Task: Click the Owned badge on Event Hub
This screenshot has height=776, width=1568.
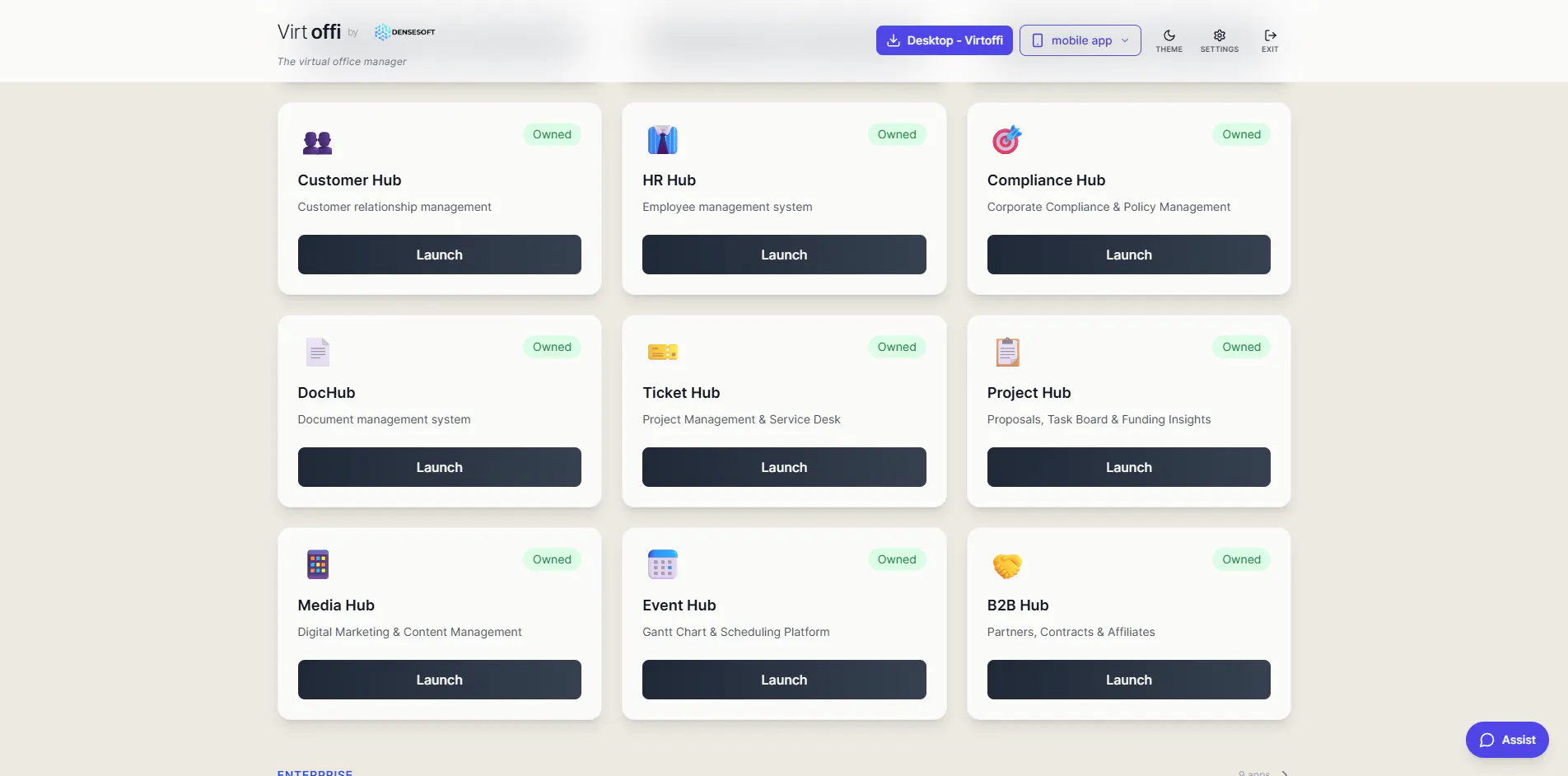Action: point(896,559)
